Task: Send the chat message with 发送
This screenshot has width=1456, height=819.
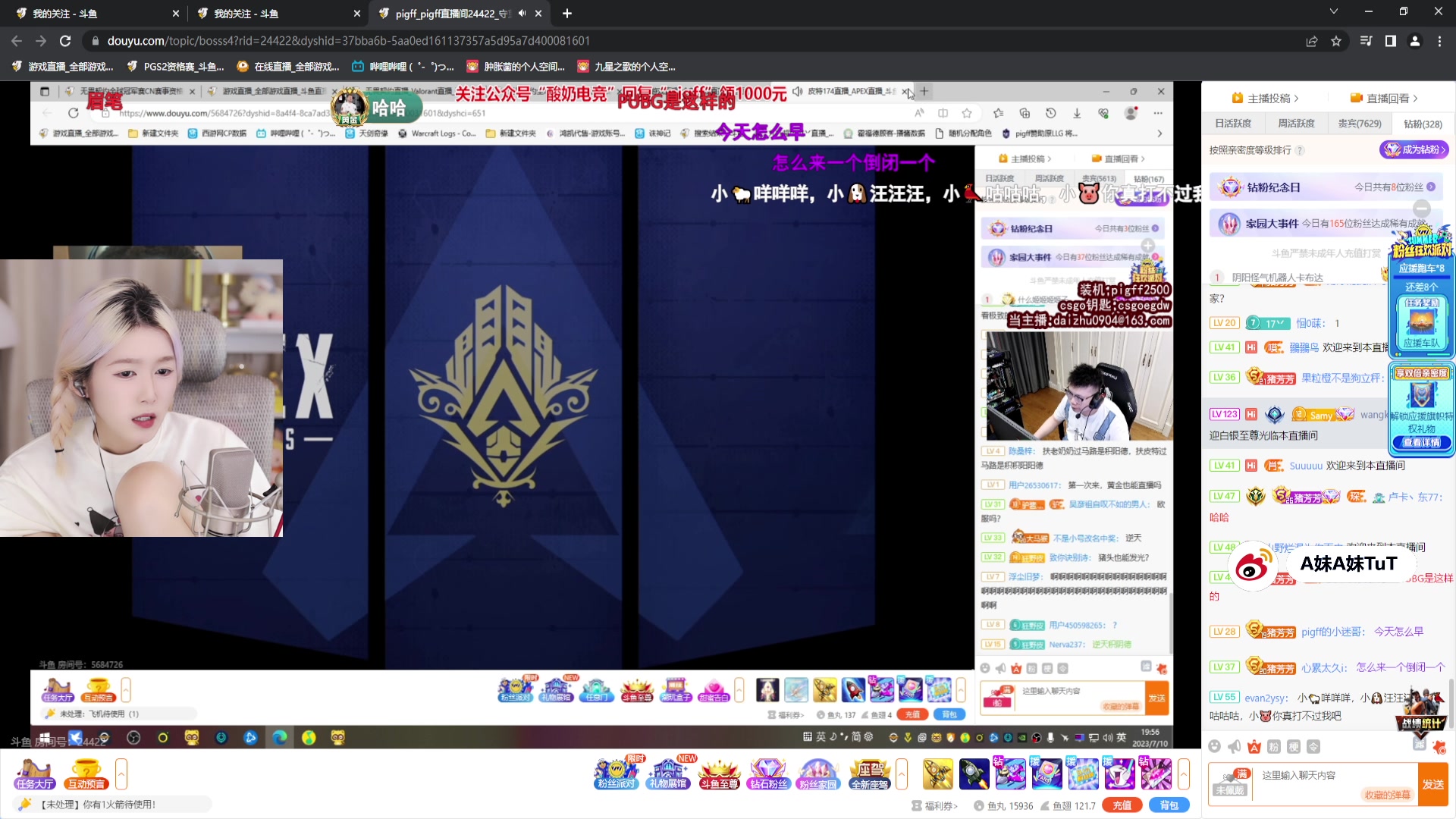Action: point(1432,784)
